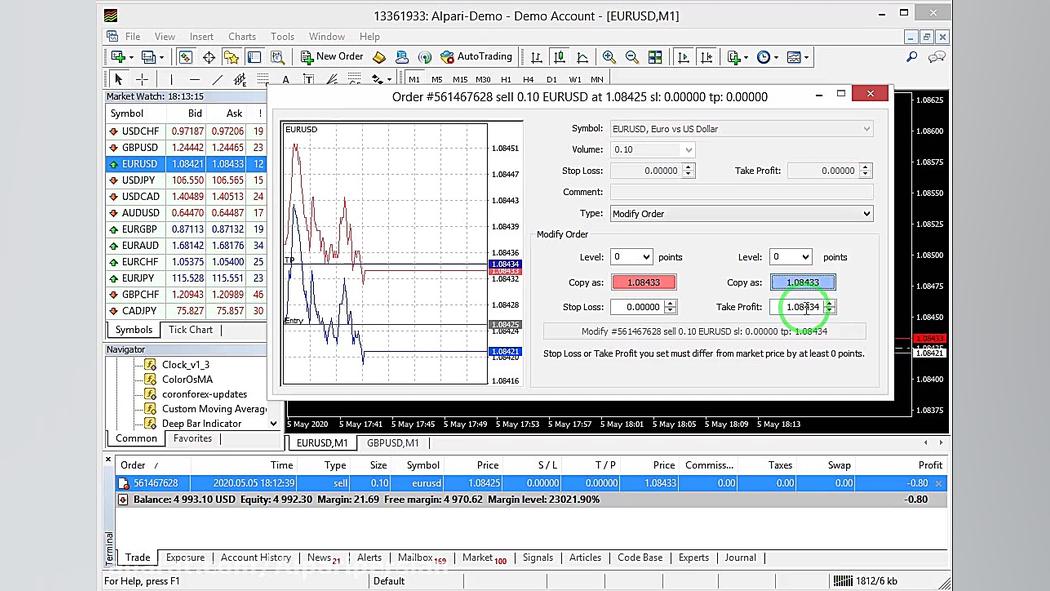Zoom out on the chart
Viewport: 1050px width, 591px height.
point(632,57)
